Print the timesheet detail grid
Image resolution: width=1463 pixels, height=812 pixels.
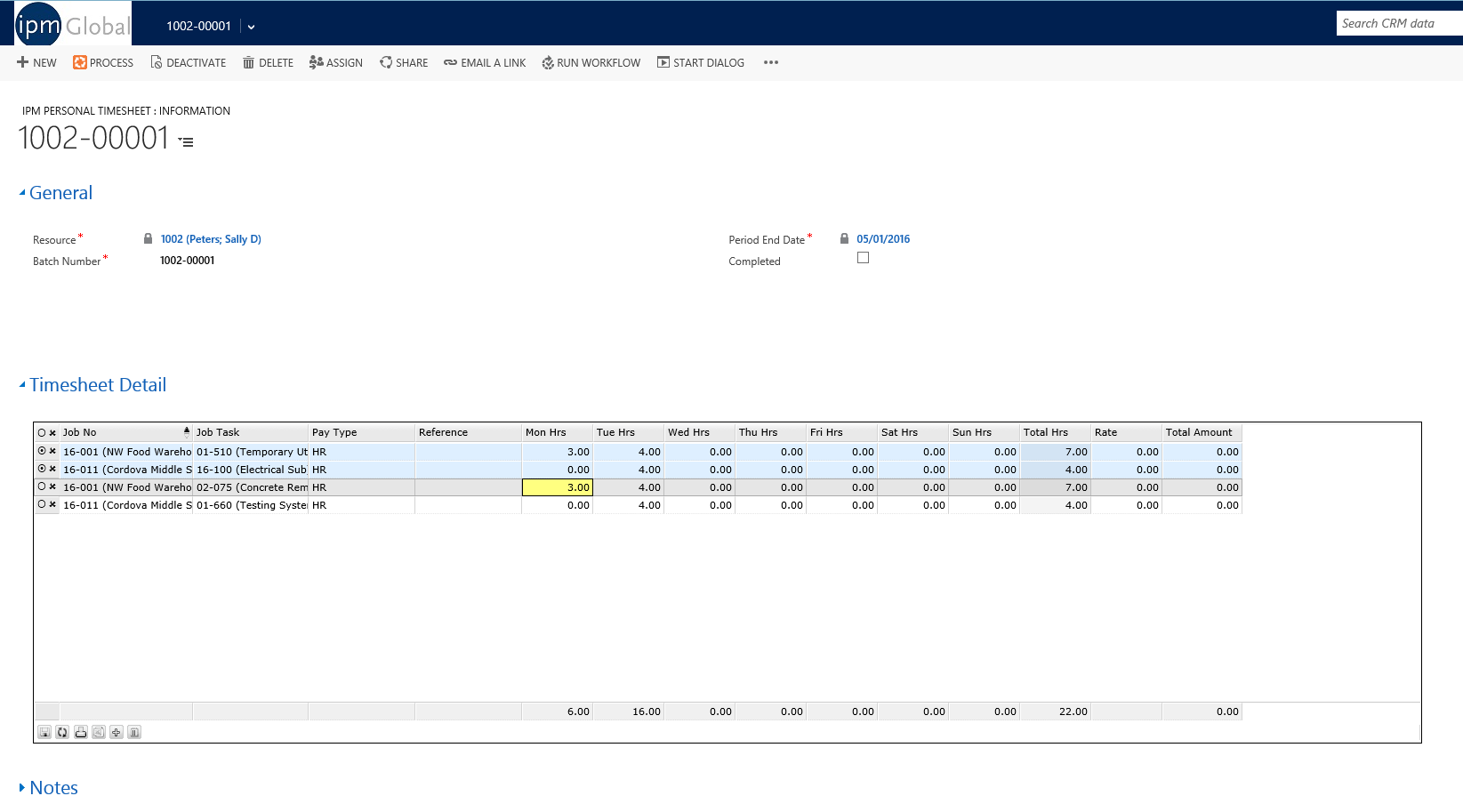[x=80, y=731]
